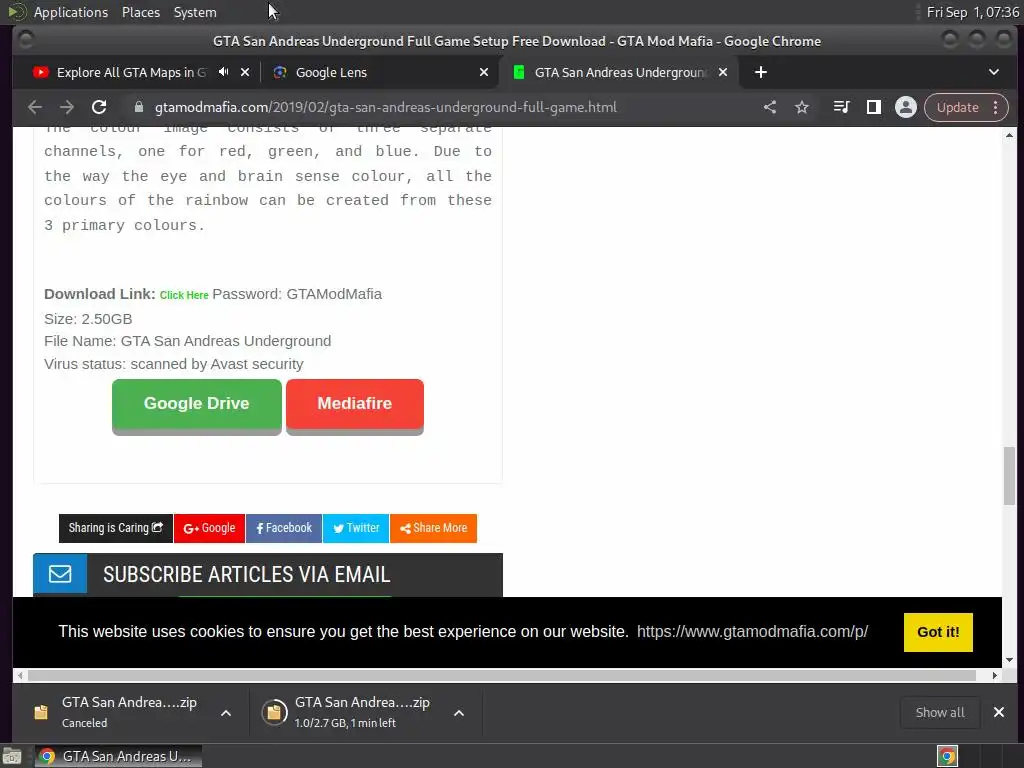Click the email envelope icon
This screenshot has width=1024, height=768.
pyautogui.click(x=60, y=573)
